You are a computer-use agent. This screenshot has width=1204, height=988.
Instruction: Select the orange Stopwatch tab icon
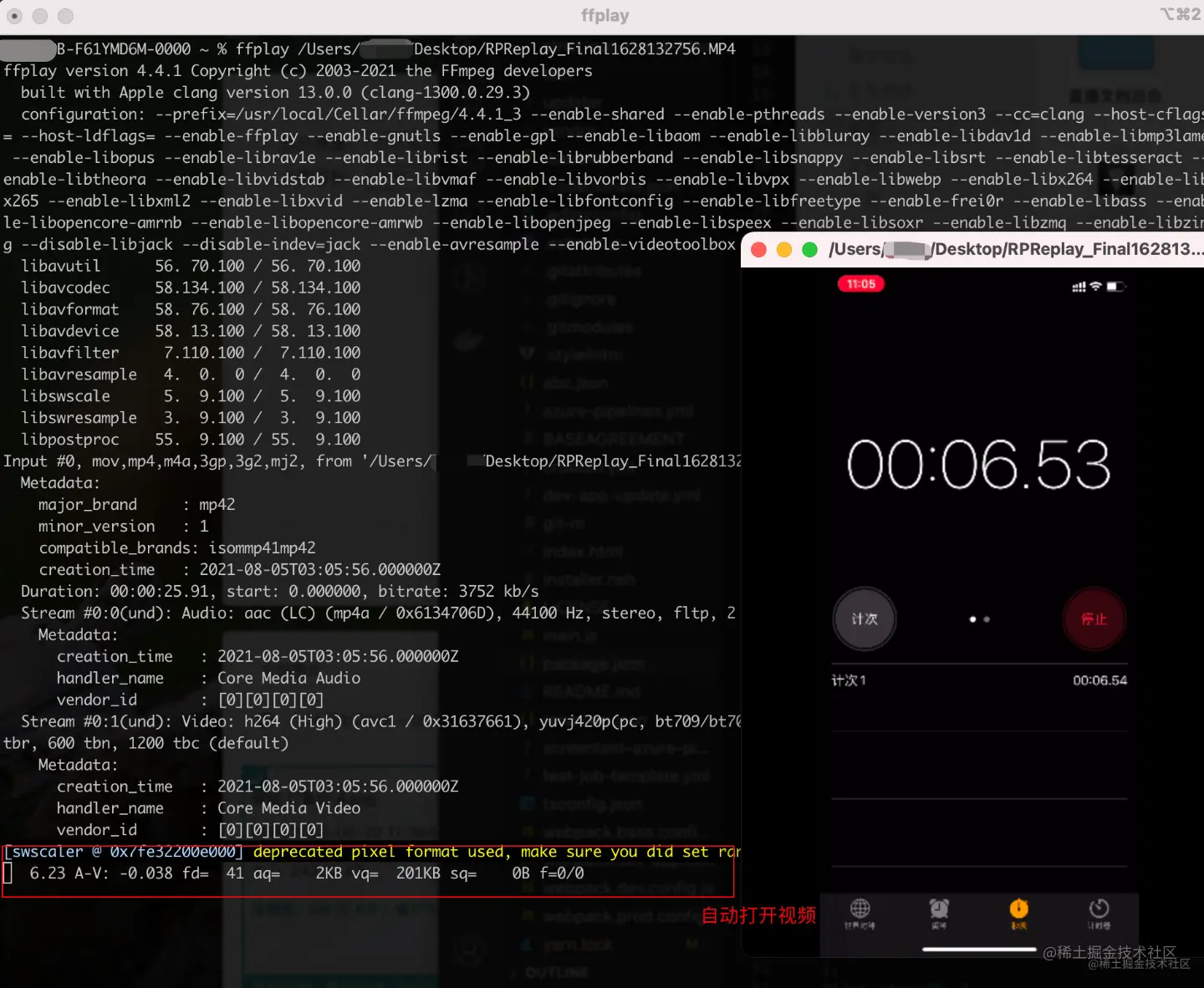(1018, 909)
